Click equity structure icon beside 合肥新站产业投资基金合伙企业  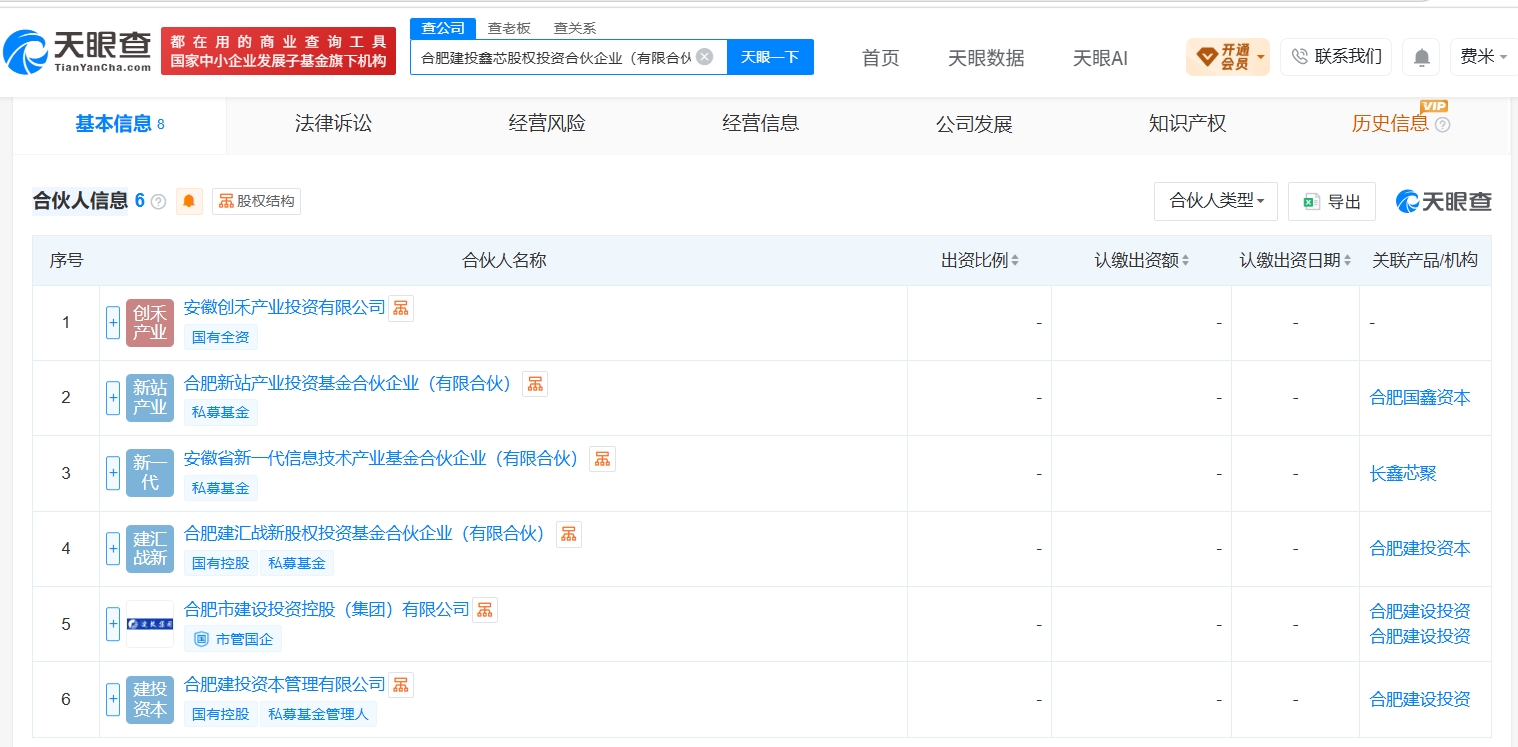535,384
